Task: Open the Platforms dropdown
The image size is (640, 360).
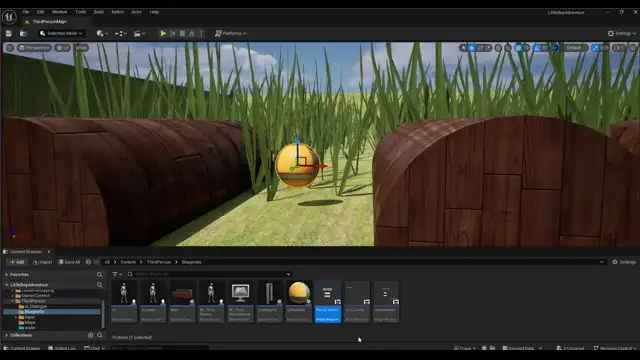Action: coord(231,33)
